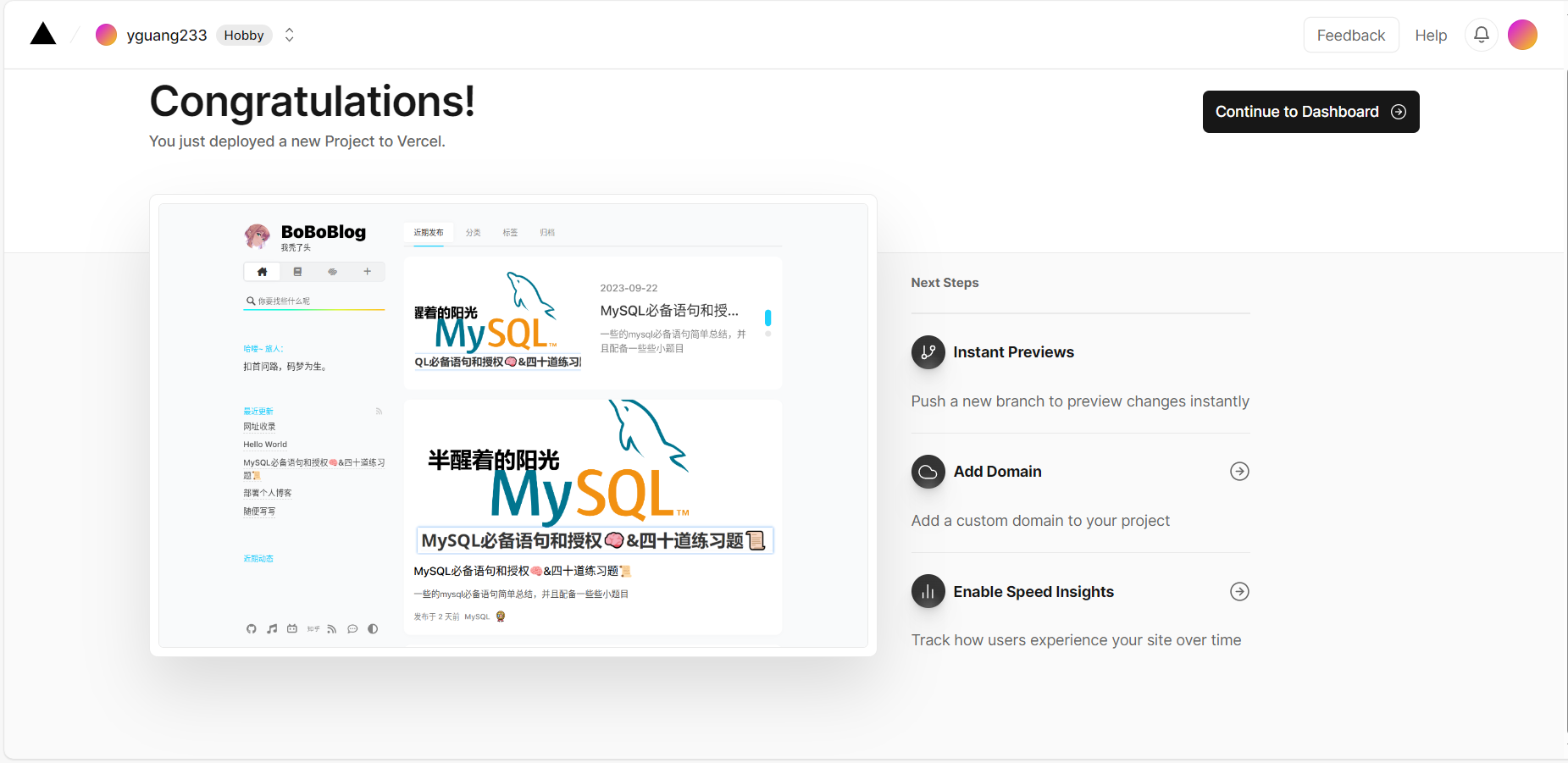This screenshot has height=763, width=1568.
Task: Expand the team switcher chevron
Action: [x=289, y=35]
